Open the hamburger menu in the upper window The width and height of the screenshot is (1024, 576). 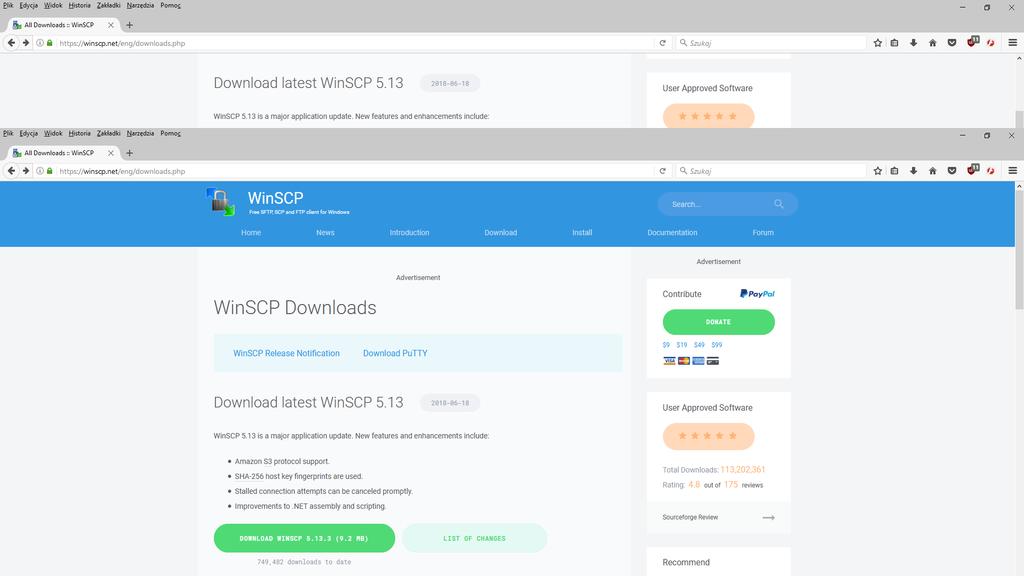1013,43
